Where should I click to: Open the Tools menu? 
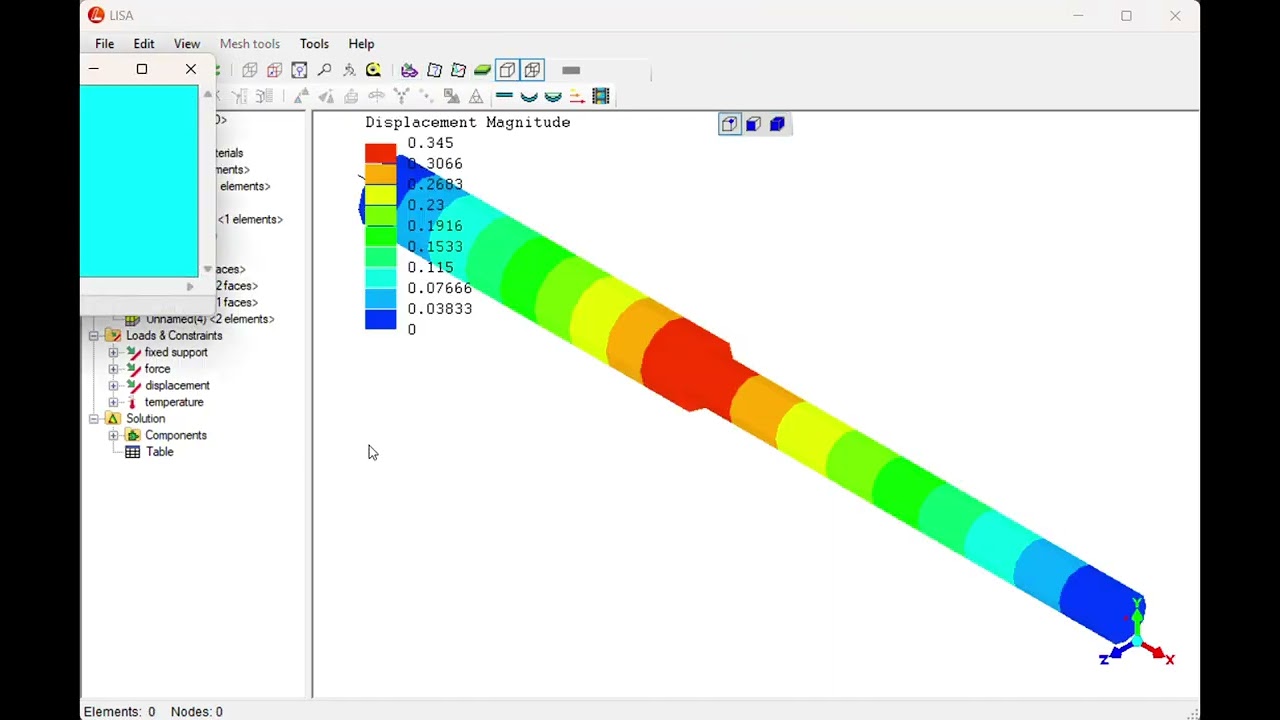pos(314,44)
